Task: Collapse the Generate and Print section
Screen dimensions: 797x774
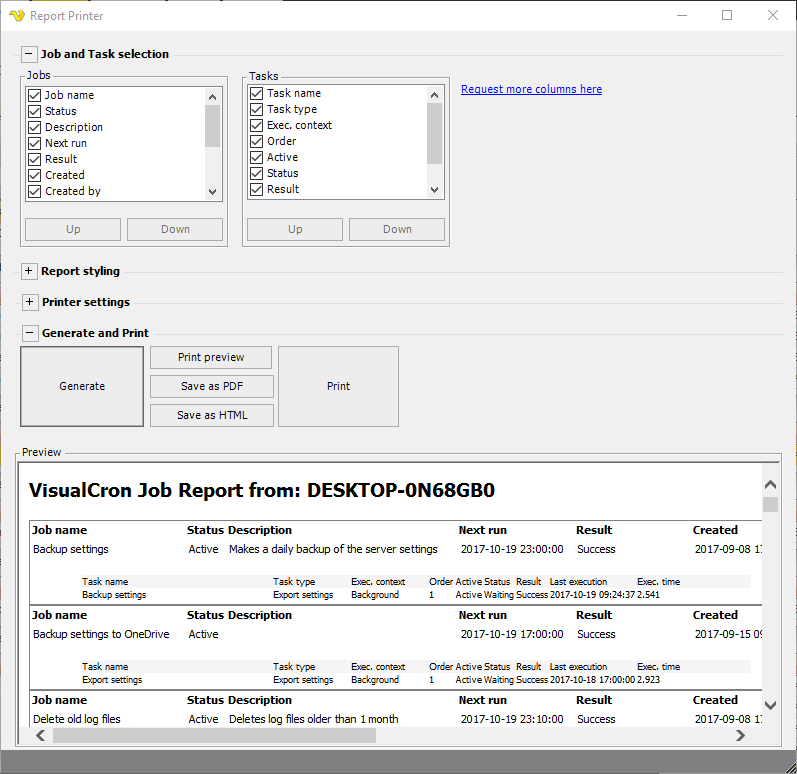Action: pyautogui.click(x=29, y=333)
